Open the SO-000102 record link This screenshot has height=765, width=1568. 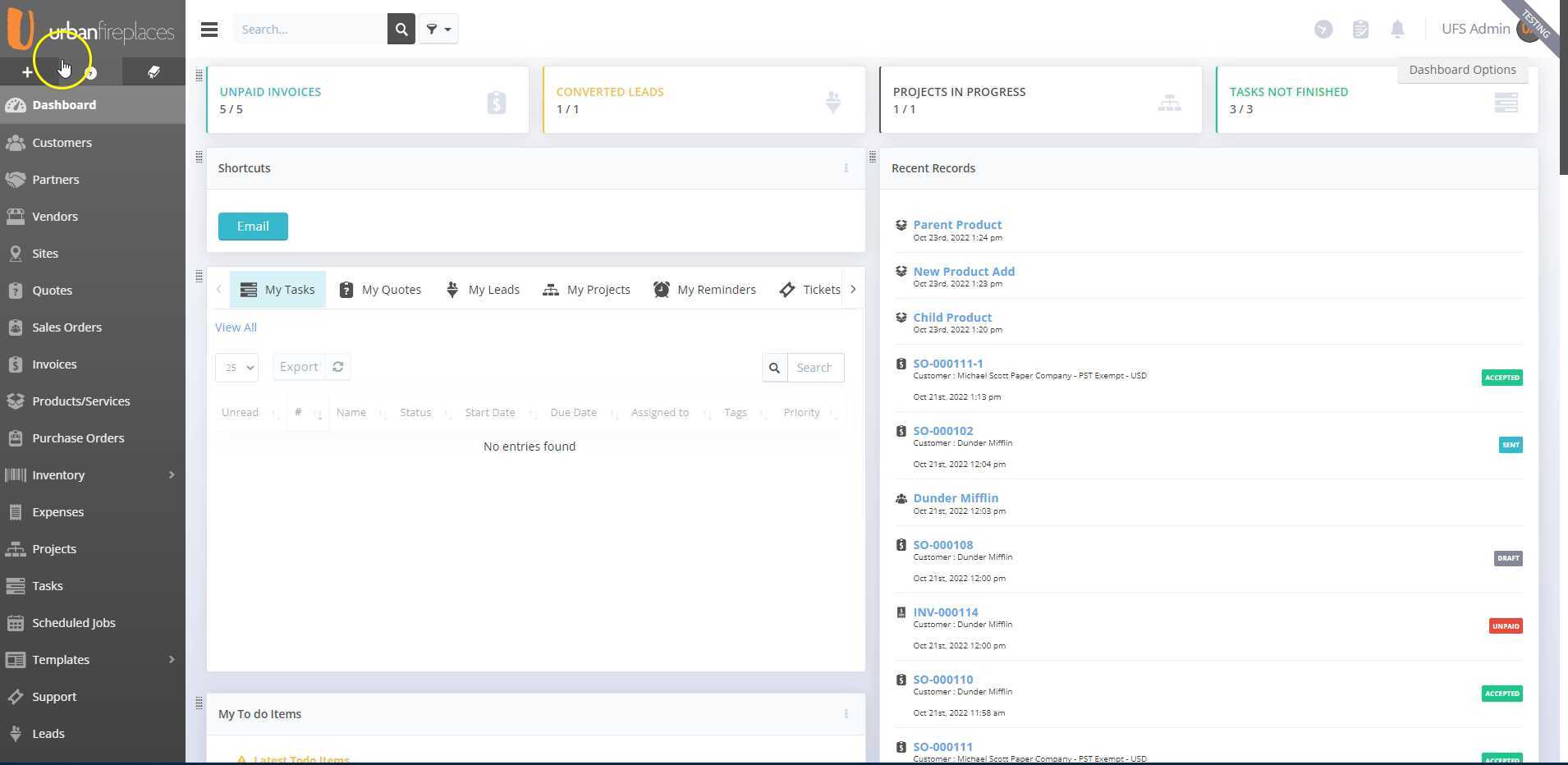(x=942, y=430)
